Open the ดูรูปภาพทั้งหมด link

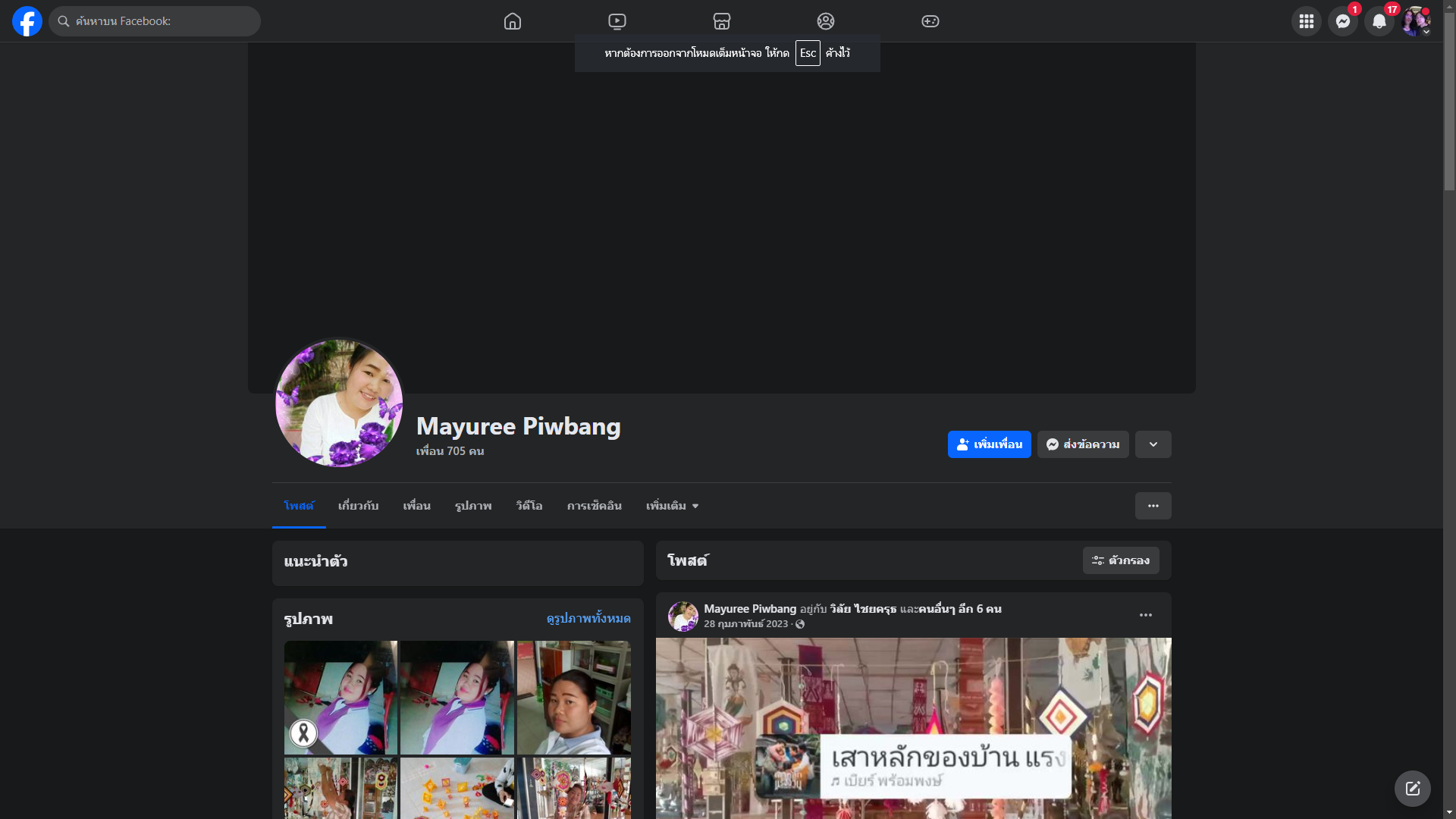[x=588, y=619]
